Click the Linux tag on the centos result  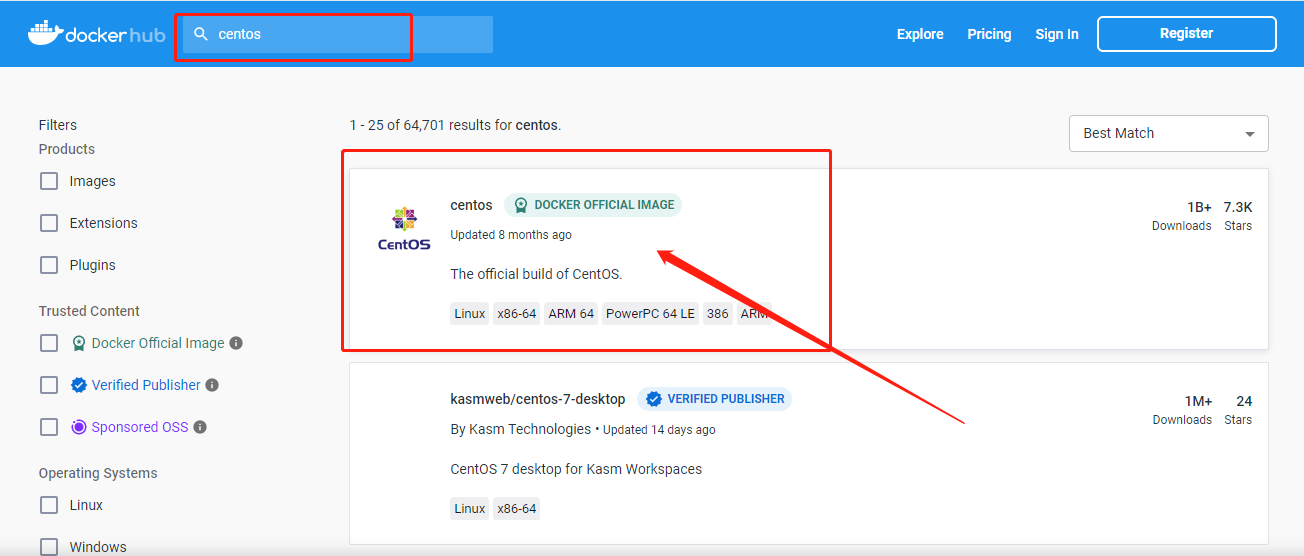click(x=469, y=314)
